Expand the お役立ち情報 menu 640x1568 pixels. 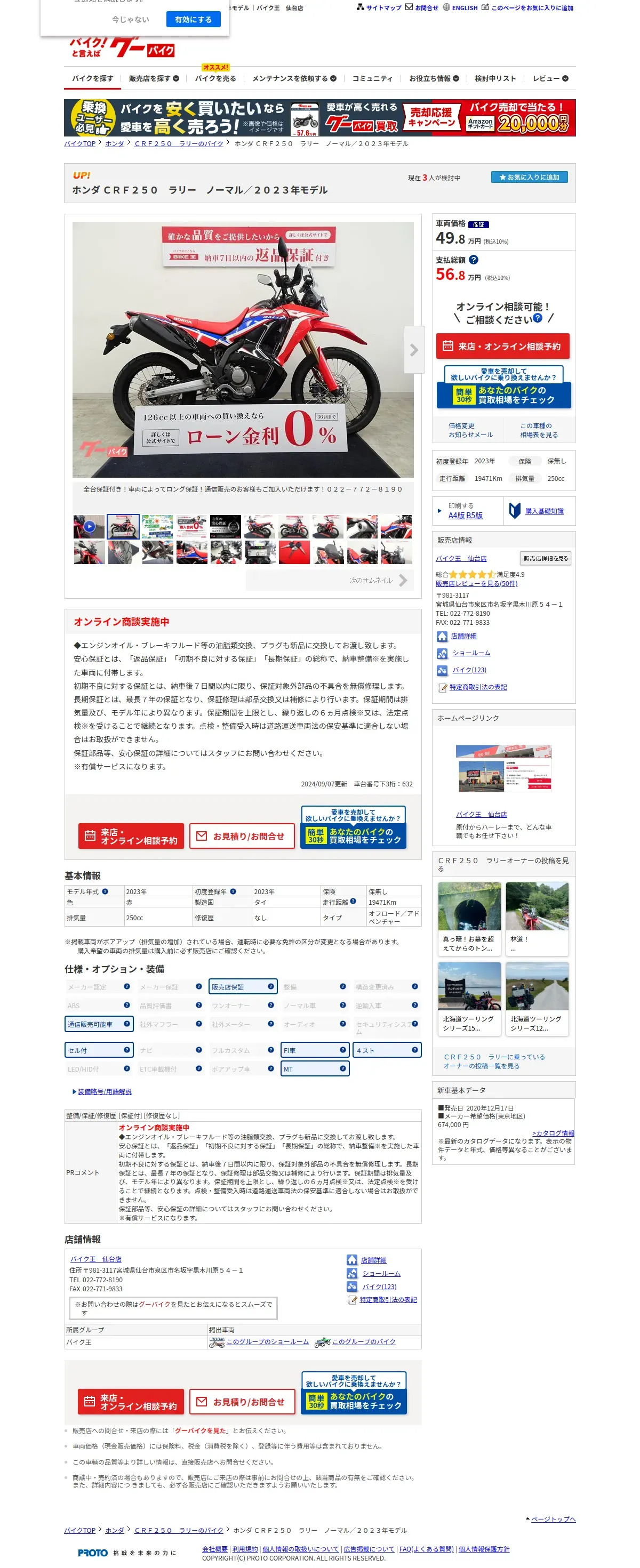(x=434, y=78)
